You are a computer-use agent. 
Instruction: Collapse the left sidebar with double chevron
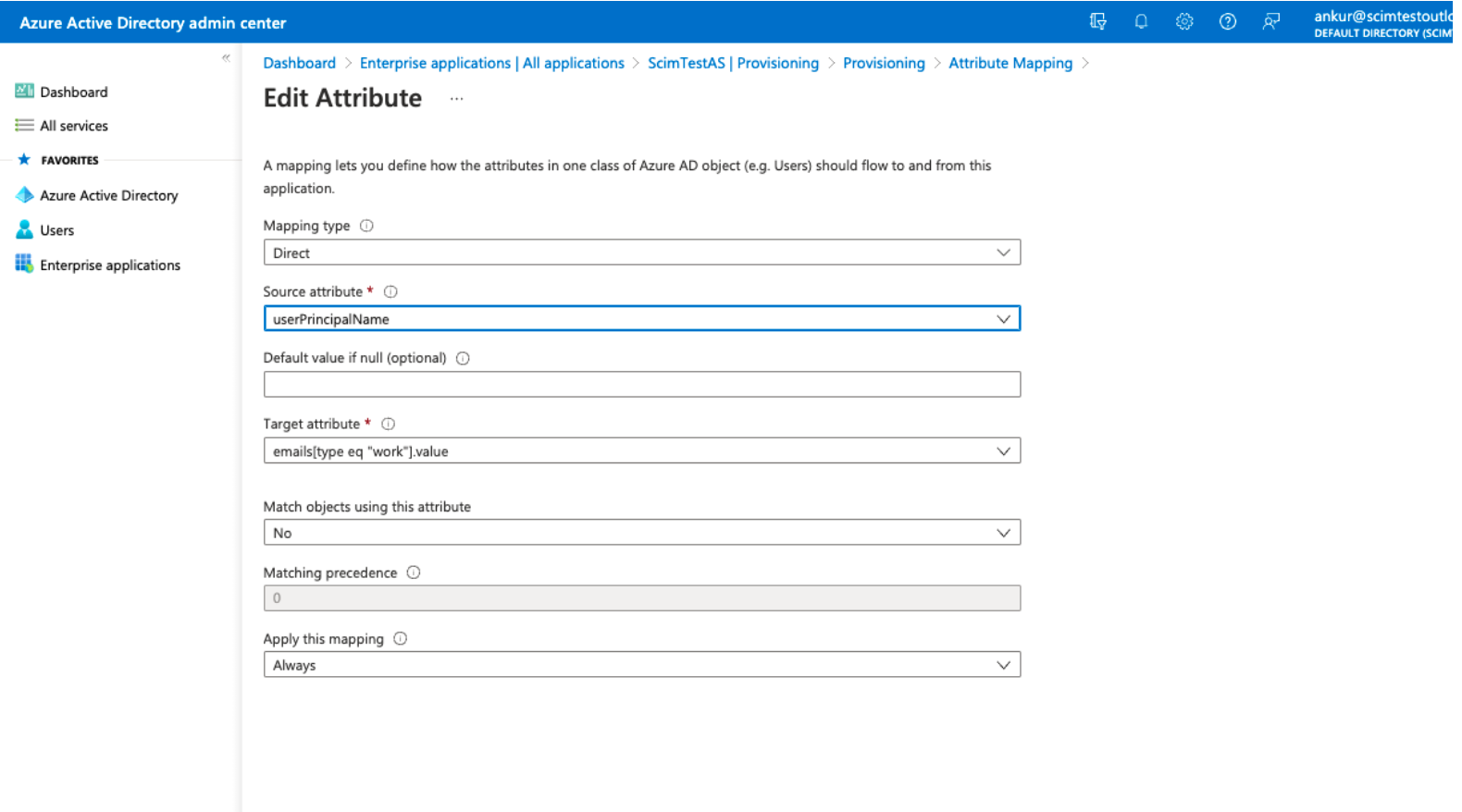click(226, 57)
